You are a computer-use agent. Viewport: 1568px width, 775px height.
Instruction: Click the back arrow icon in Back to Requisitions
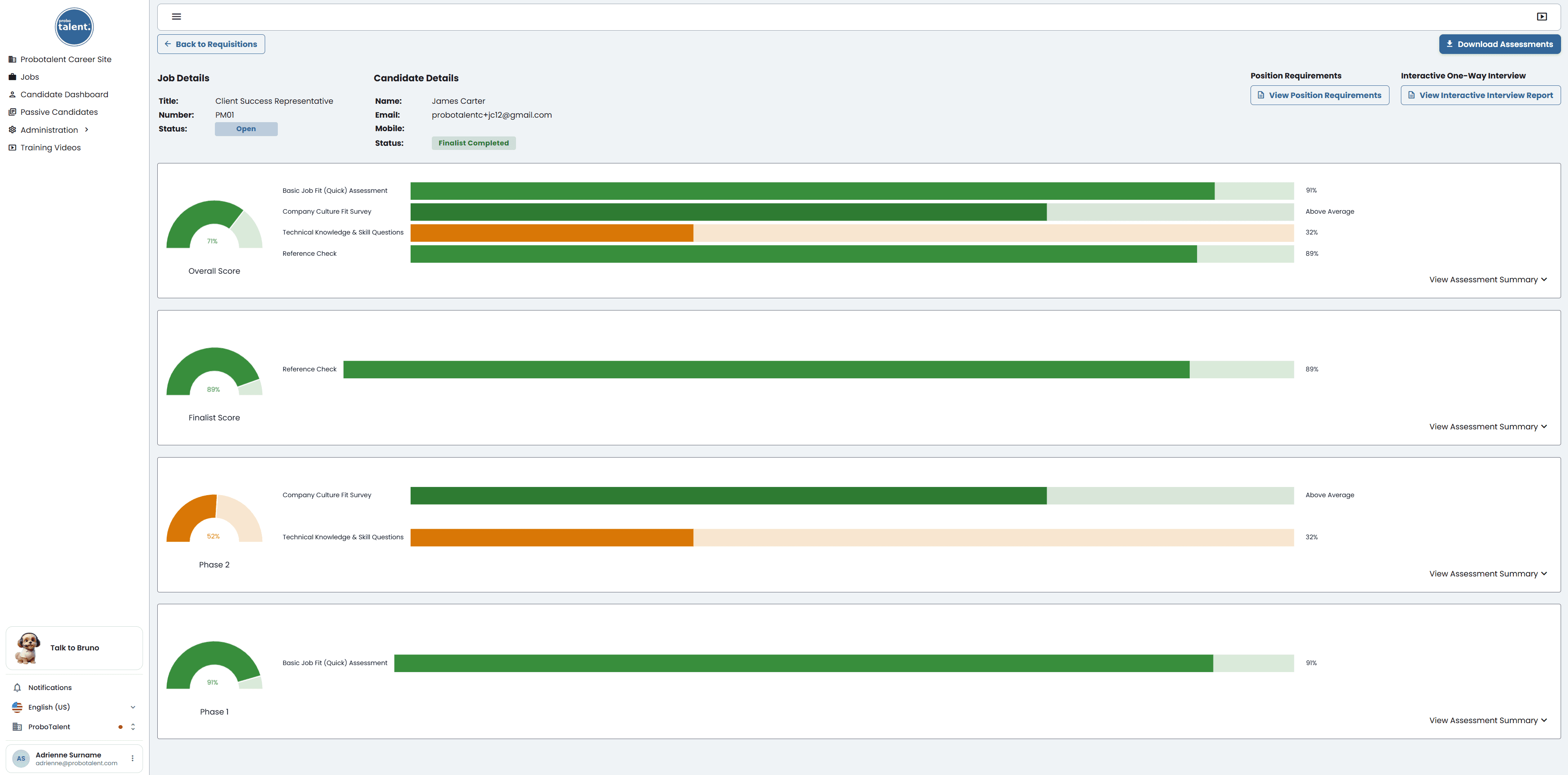coord(168,44)
